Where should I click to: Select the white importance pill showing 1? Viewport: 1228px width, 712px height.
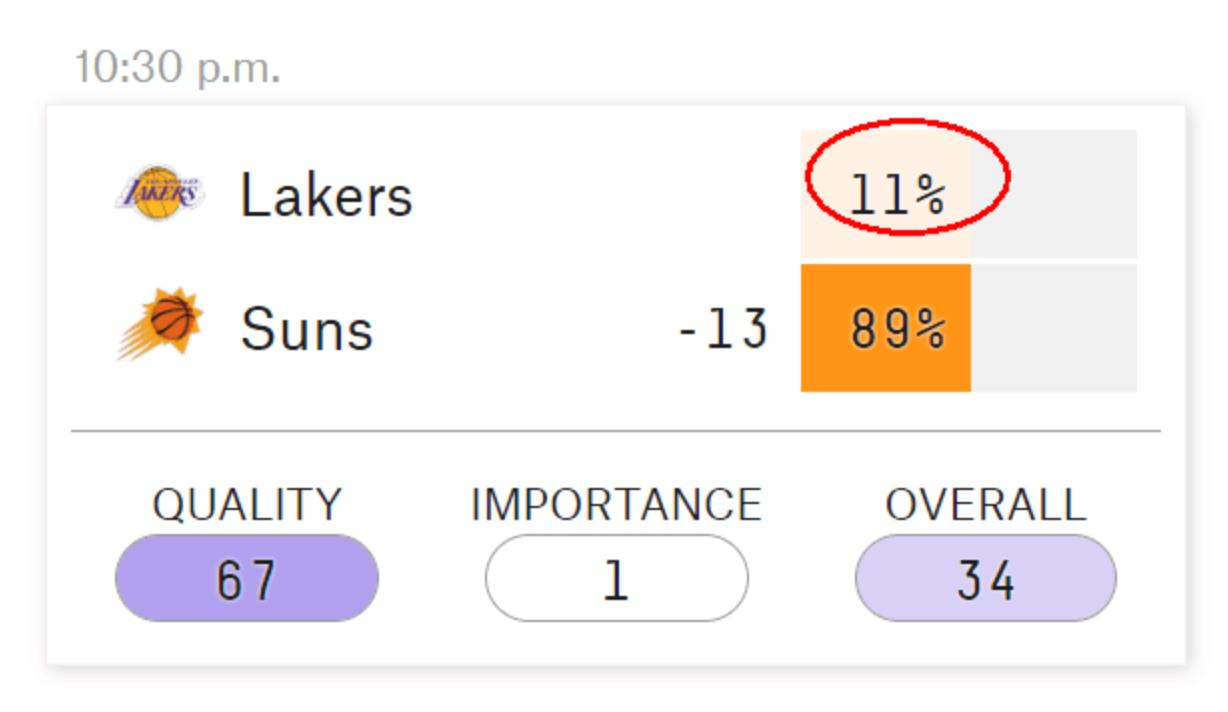(616, 579)
